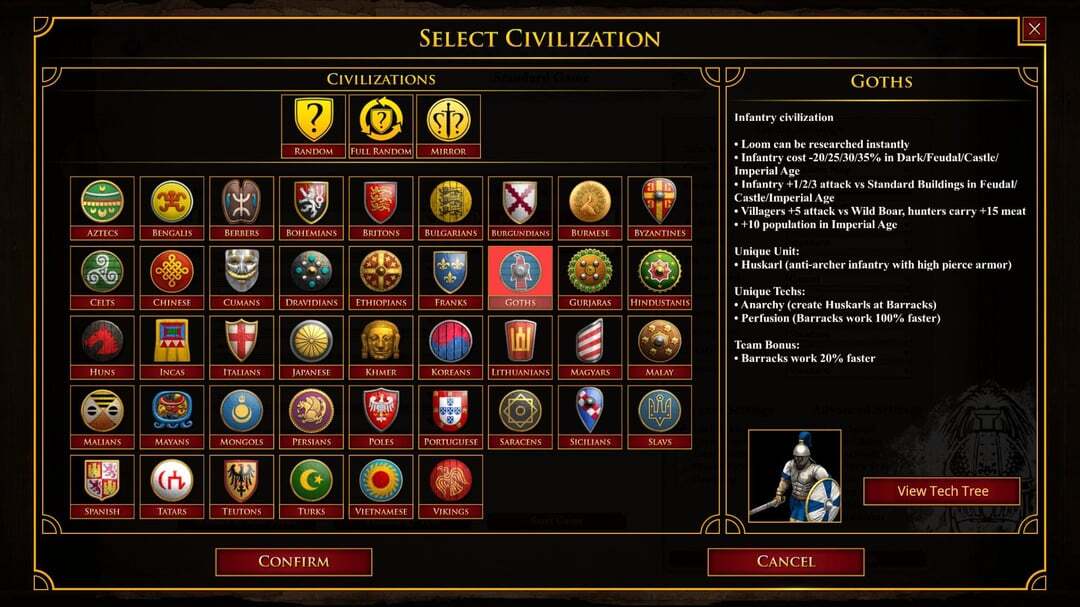The width and height of the screenshot is (1080, 607).
Task: Confirm the civilization selection
Action: (294, 562)
